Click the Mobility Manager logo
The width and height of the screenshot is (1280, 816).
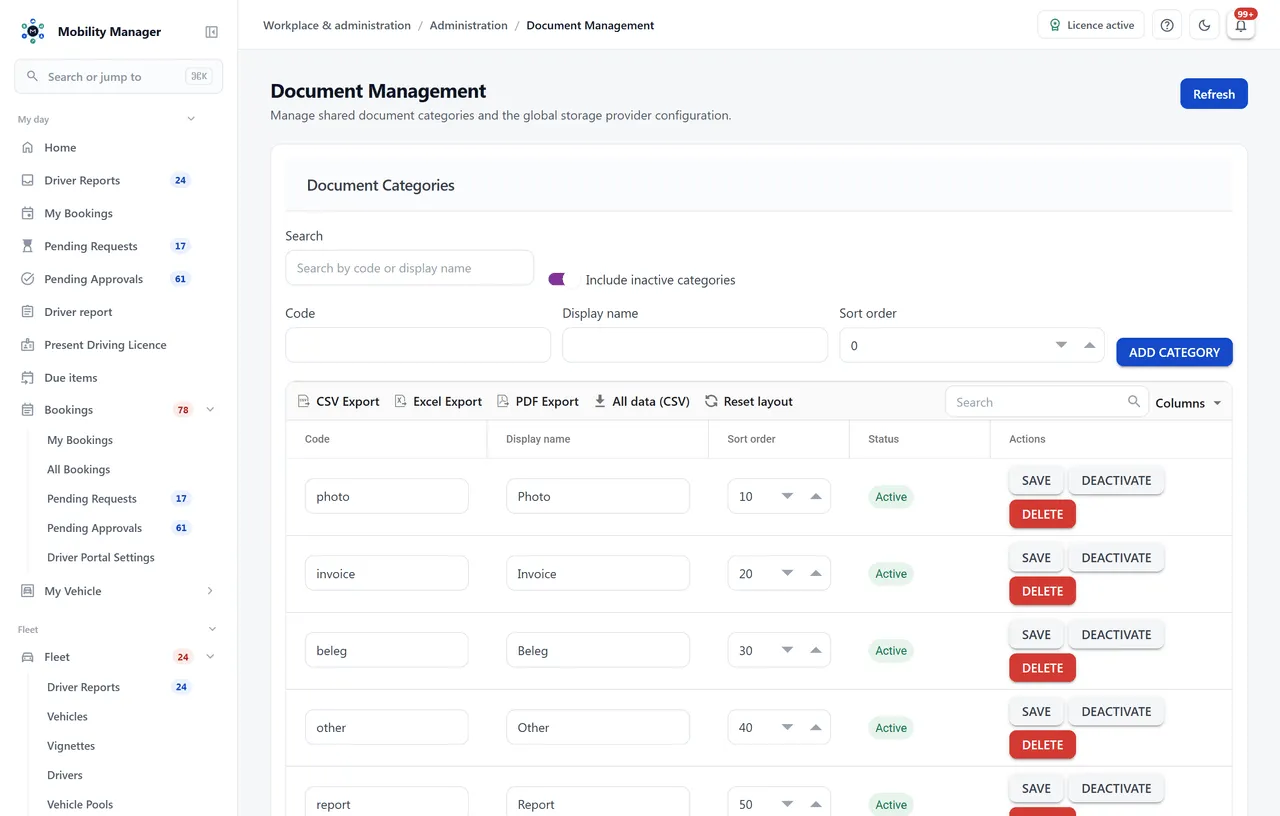pyautogui.click(x=33, y=31)
